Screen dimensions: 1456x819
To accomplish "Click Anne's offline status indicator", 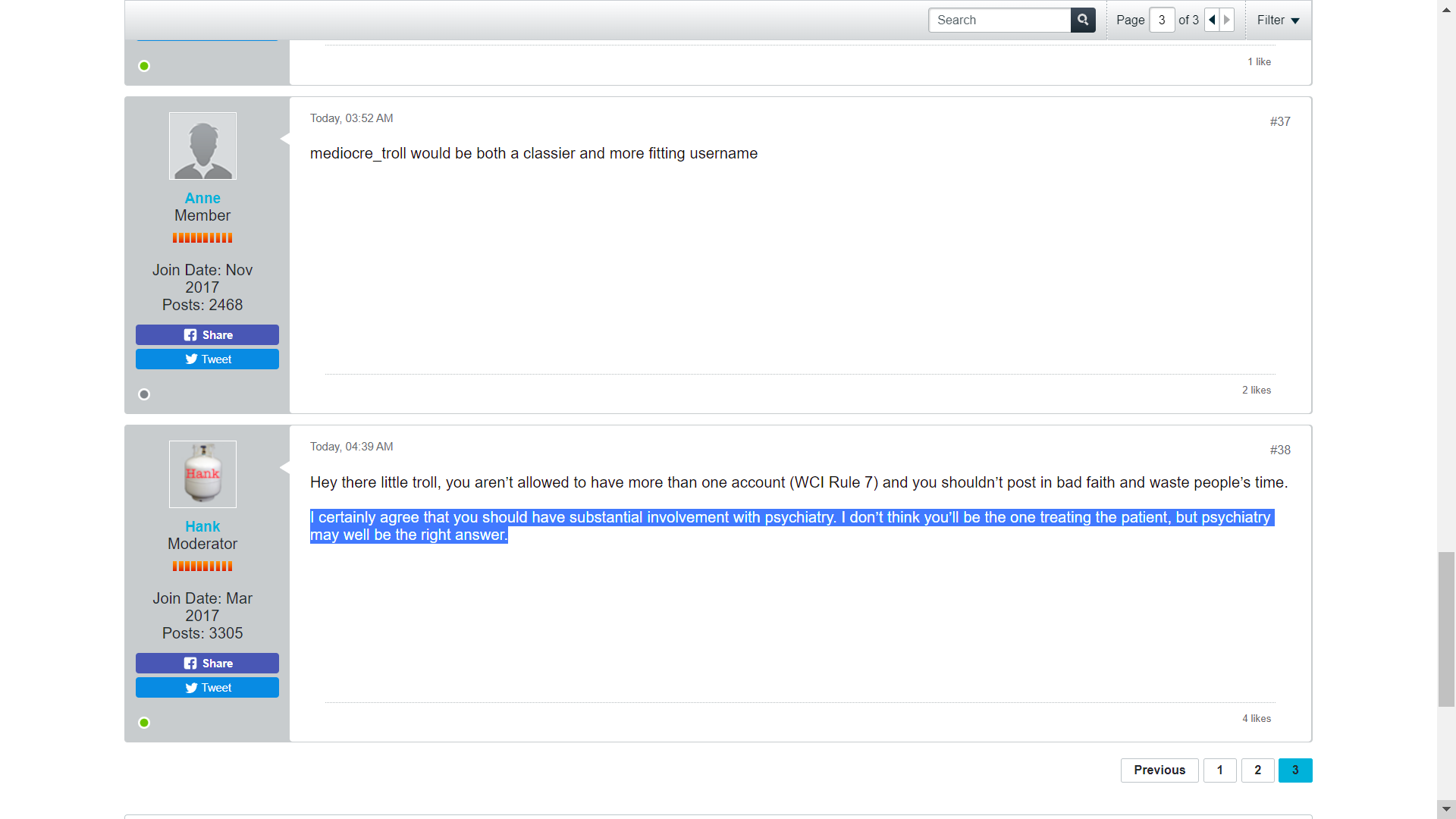I will pos(144,394).
